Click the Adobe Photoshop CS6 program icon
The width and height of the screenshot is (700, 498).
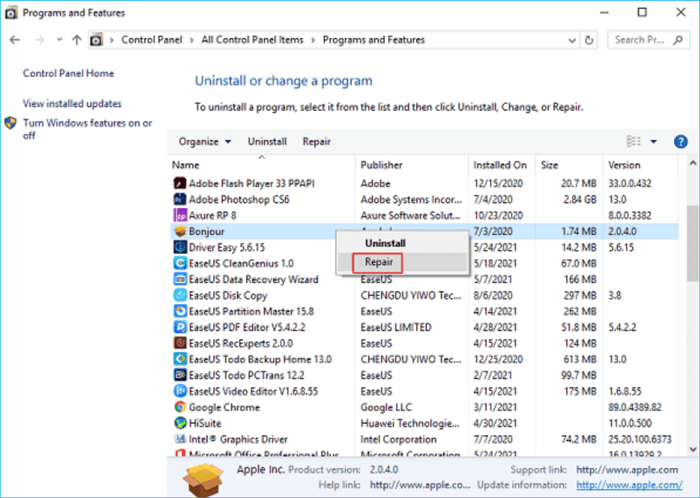[180, 199]
